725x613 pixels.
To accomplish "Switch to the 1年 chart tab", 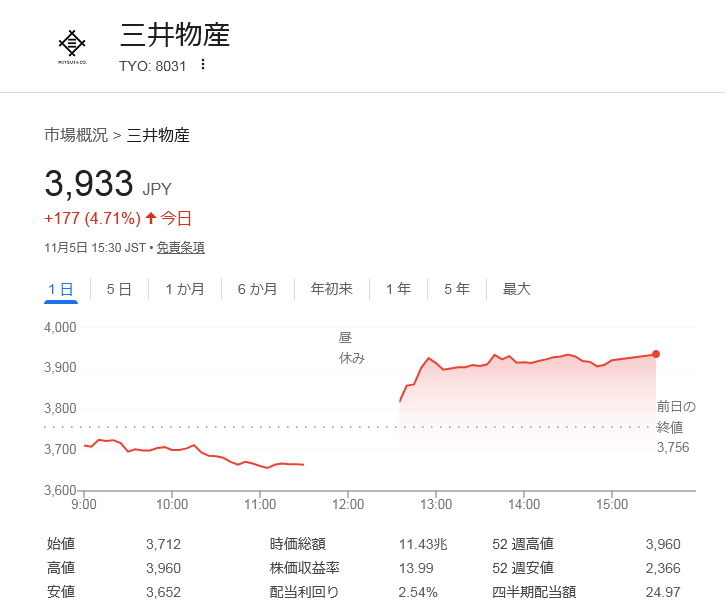I will (x=398, y=289).
